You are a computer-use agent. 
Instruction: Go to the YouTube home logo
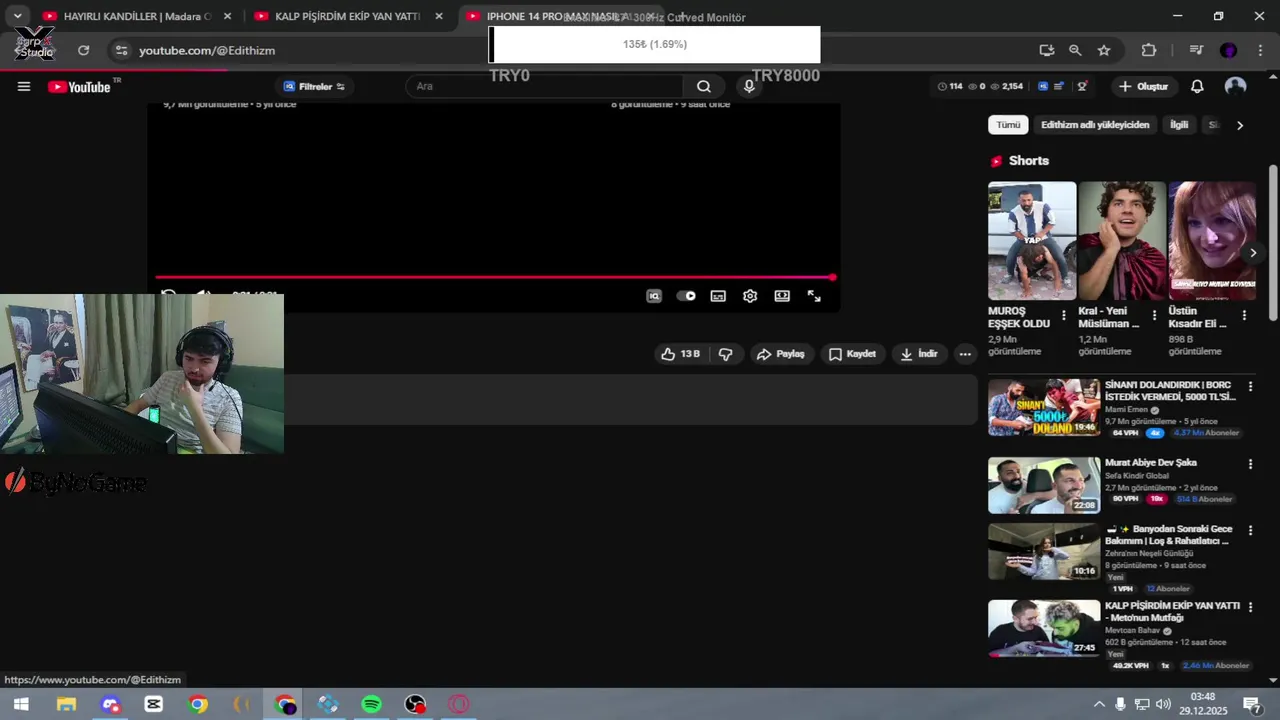pyautogui.click(x=79, y=87)
